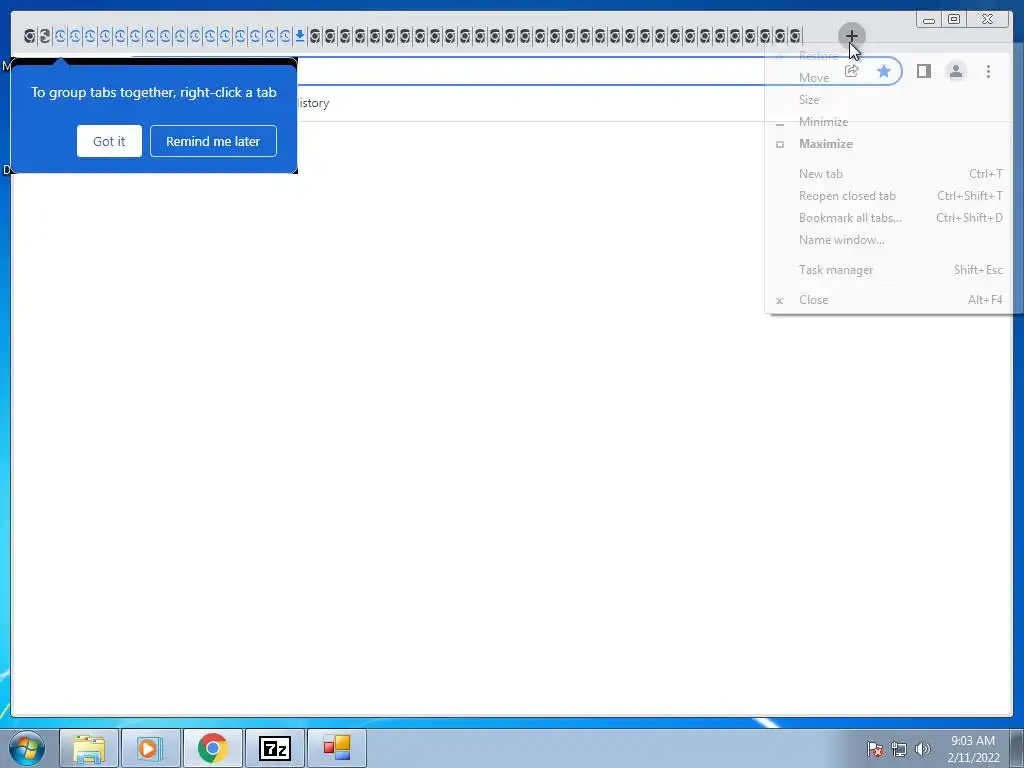Open Windows Explorer from the taskbar
The width and height of the screenshot is (1024, 768).
click(x=89, y=748)
